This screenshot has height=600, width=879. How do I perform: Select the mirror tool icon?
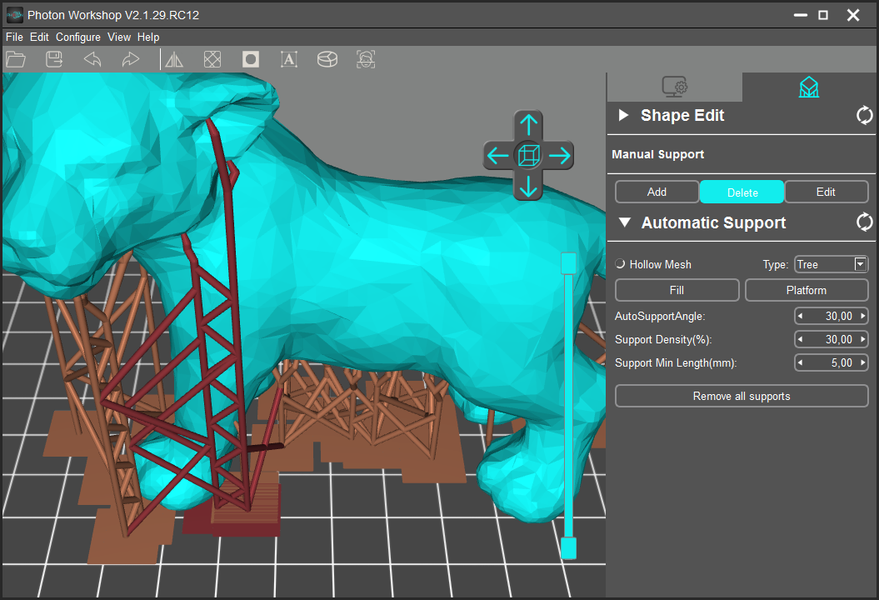(x=174, y=59)
